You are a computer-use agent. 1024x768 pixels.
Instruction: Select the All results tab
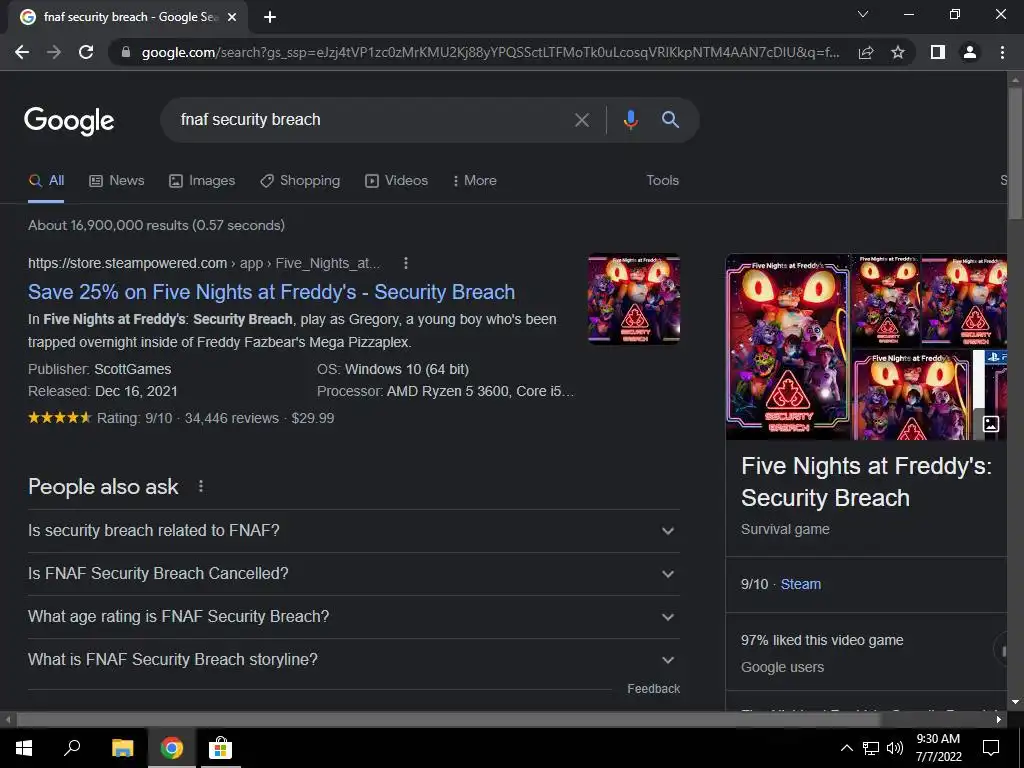pos(46,181)
